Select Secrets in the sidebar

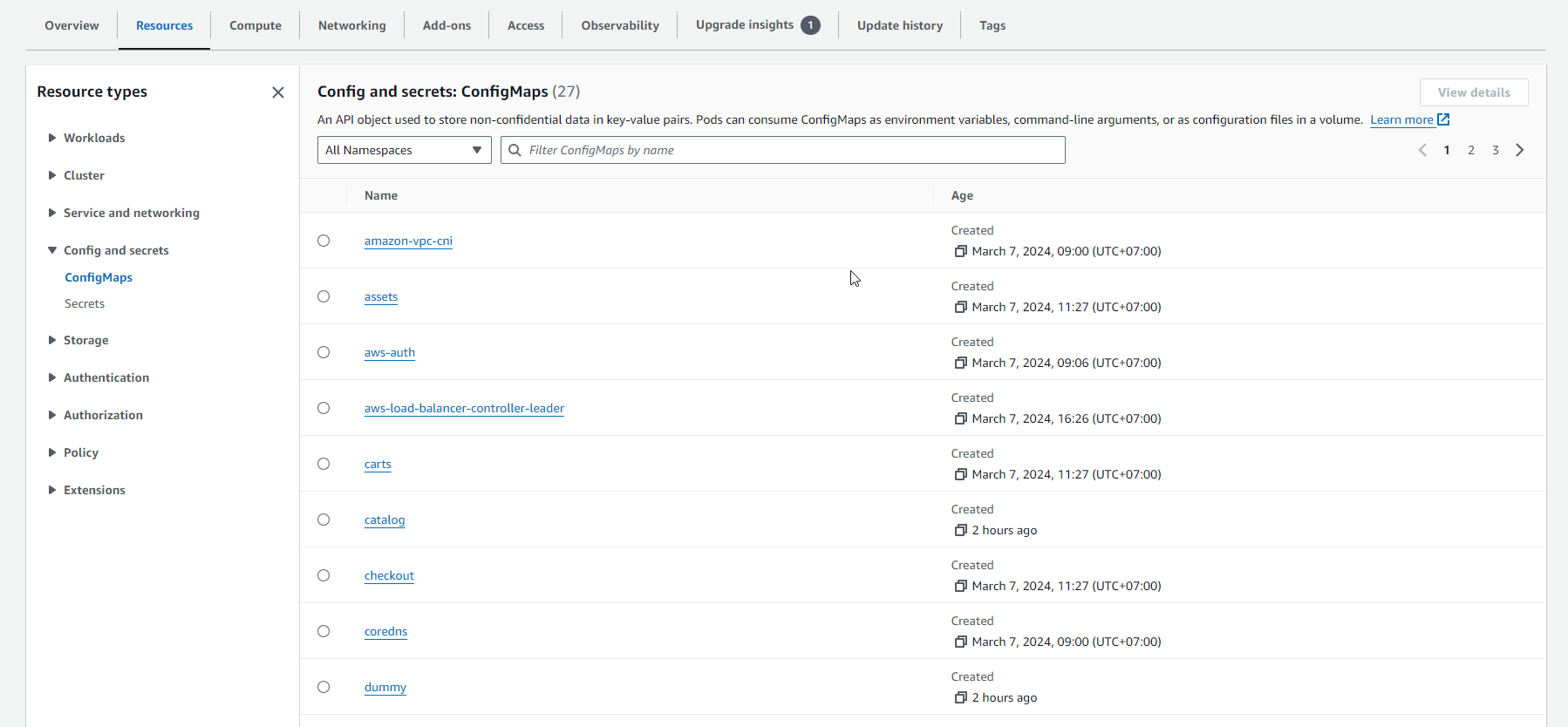[x=85, y=303]
